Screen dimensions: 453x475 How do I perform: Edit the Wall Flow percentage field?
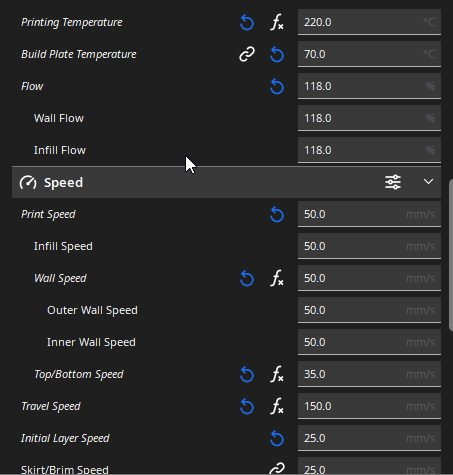click(369, 118)
